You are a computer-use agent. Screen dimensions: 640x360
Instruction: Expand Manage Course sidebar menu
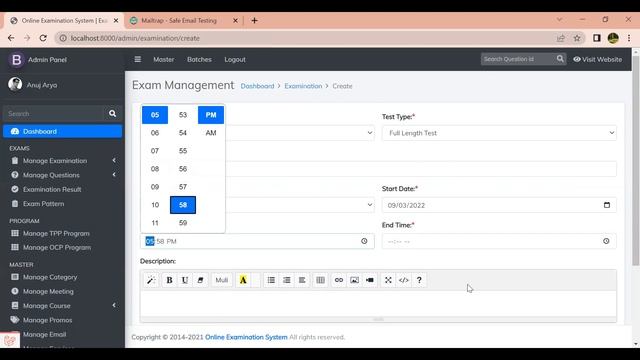[62, 306]
